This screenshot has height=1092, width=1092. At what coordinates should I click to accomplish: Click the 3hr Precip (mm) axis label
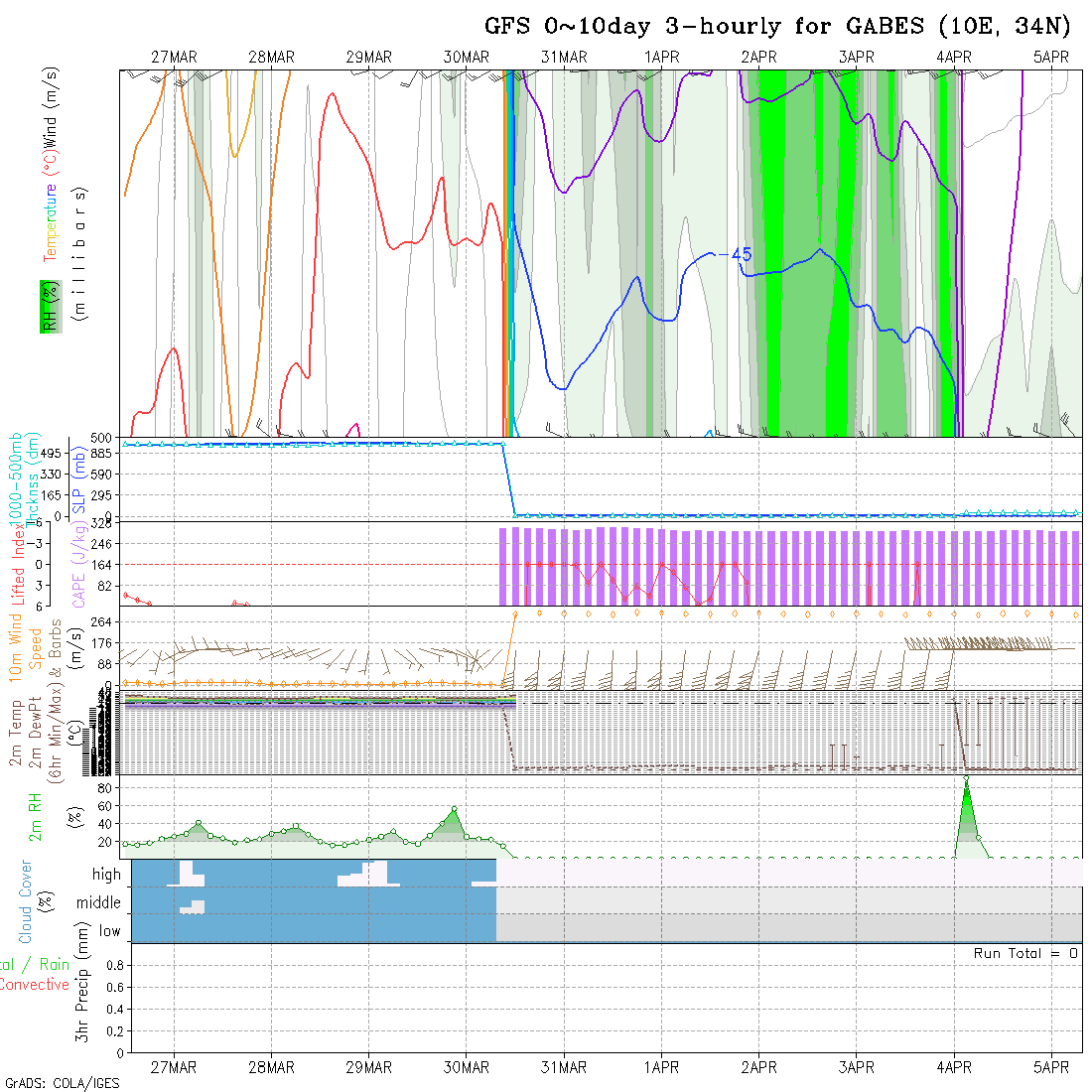pos(85,997)
